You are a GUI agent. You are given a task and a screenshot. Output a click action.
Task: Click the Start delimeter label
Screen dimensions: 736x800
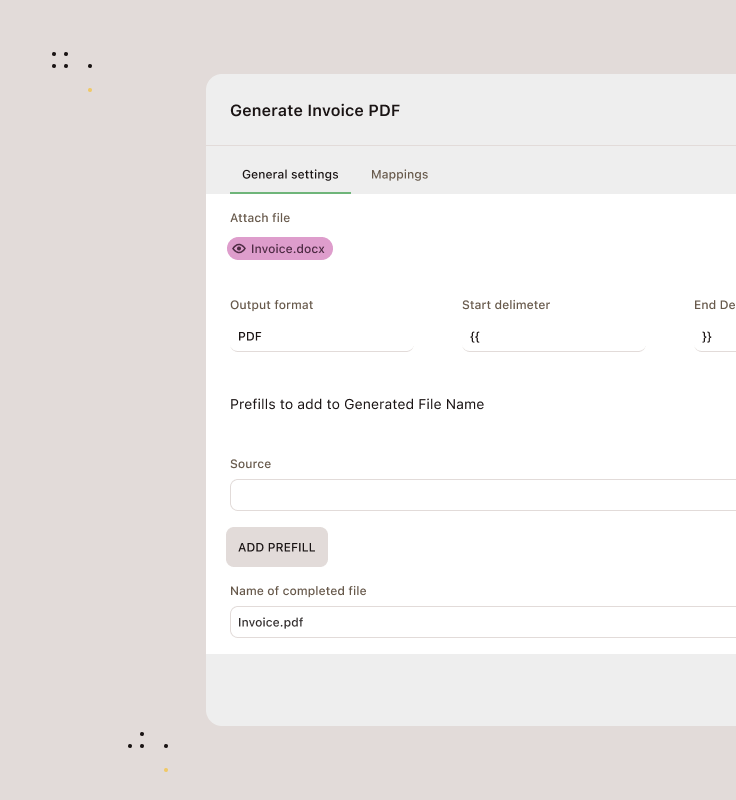click(506, 305)
